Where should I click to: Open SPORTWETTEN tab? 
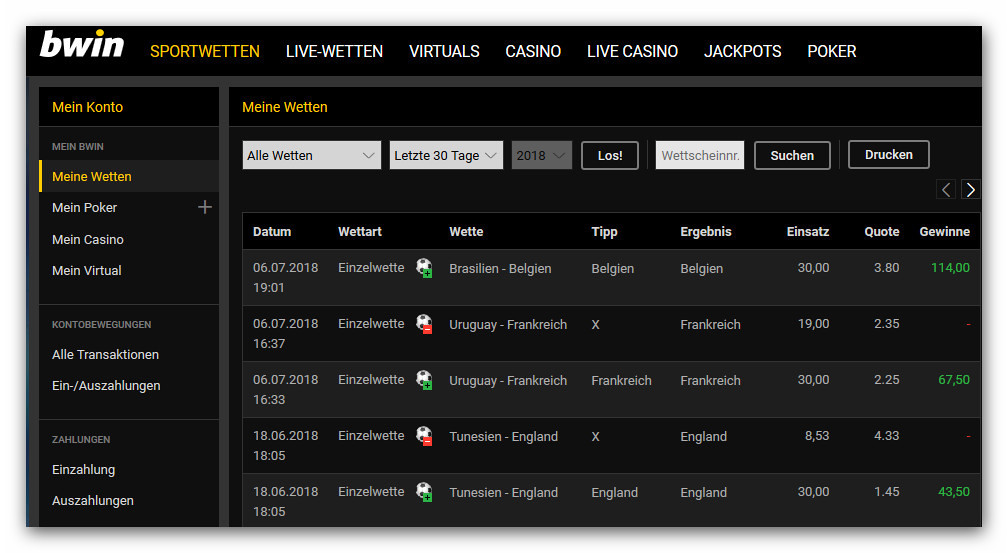[x=204, y=51]
